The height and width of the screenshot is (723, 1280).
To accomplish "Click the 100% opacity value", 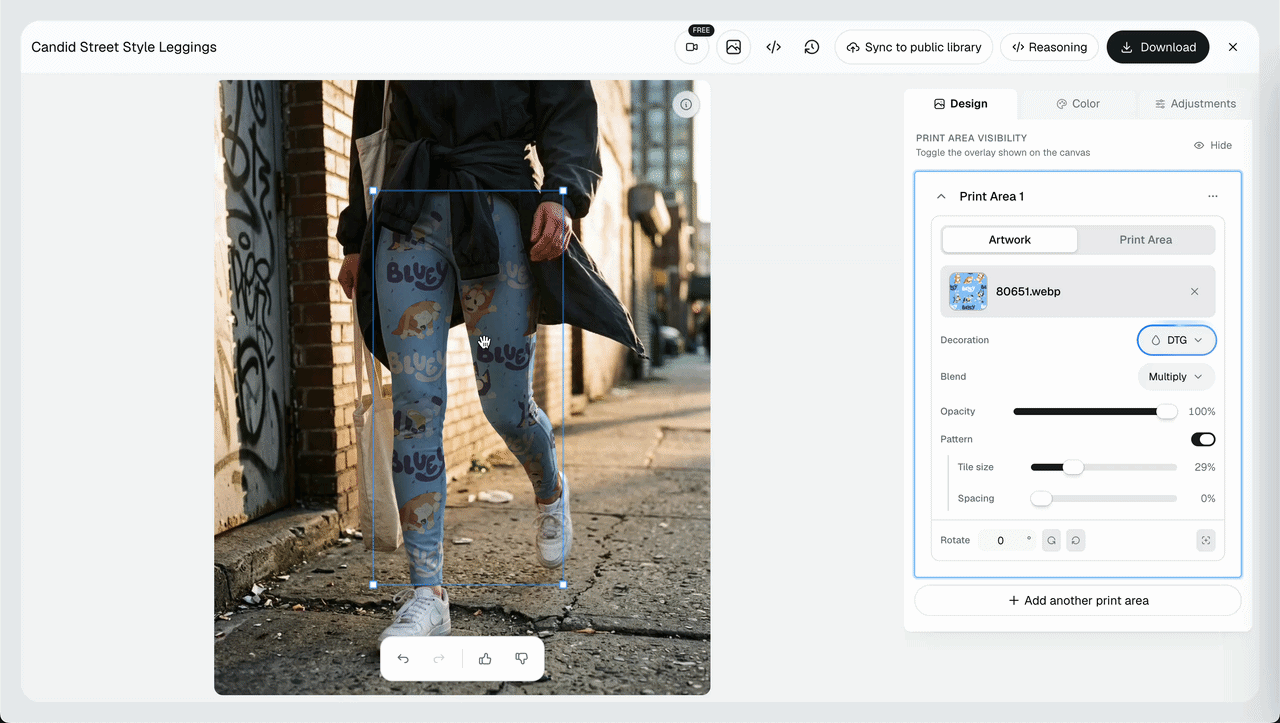I will [x=1202, y=412].
